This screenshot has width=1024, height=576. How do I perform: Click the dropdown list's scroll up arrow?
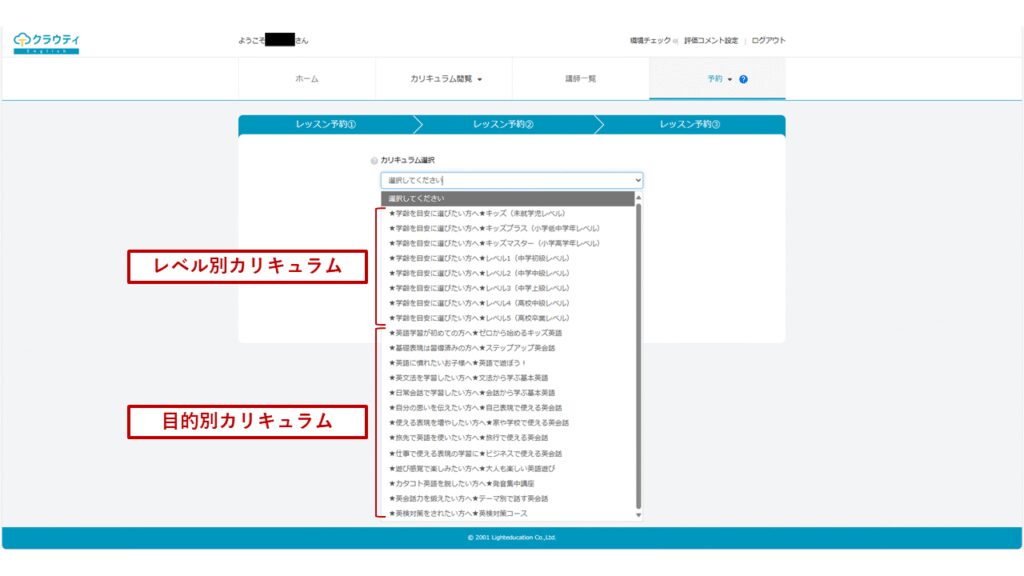point(638,198)
